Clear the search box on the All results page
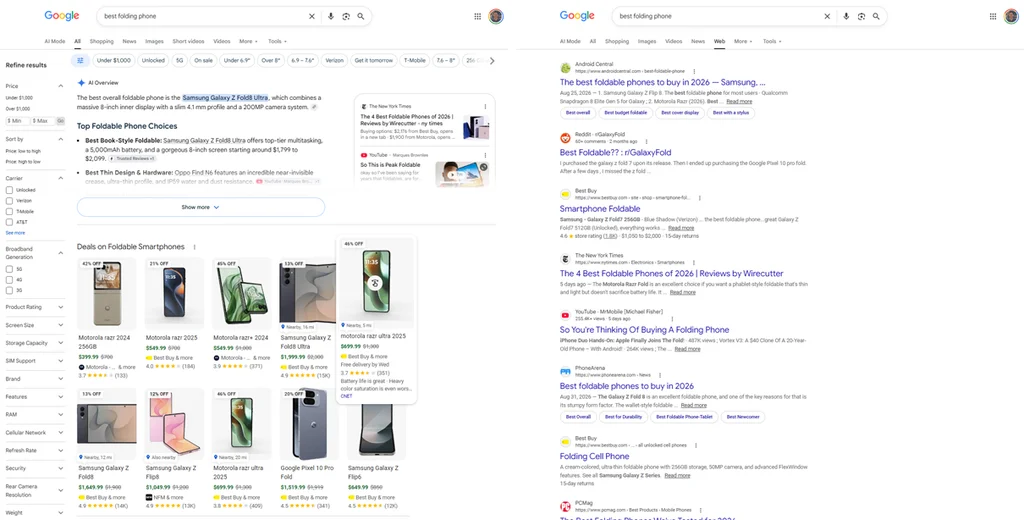 click(312, 16)
